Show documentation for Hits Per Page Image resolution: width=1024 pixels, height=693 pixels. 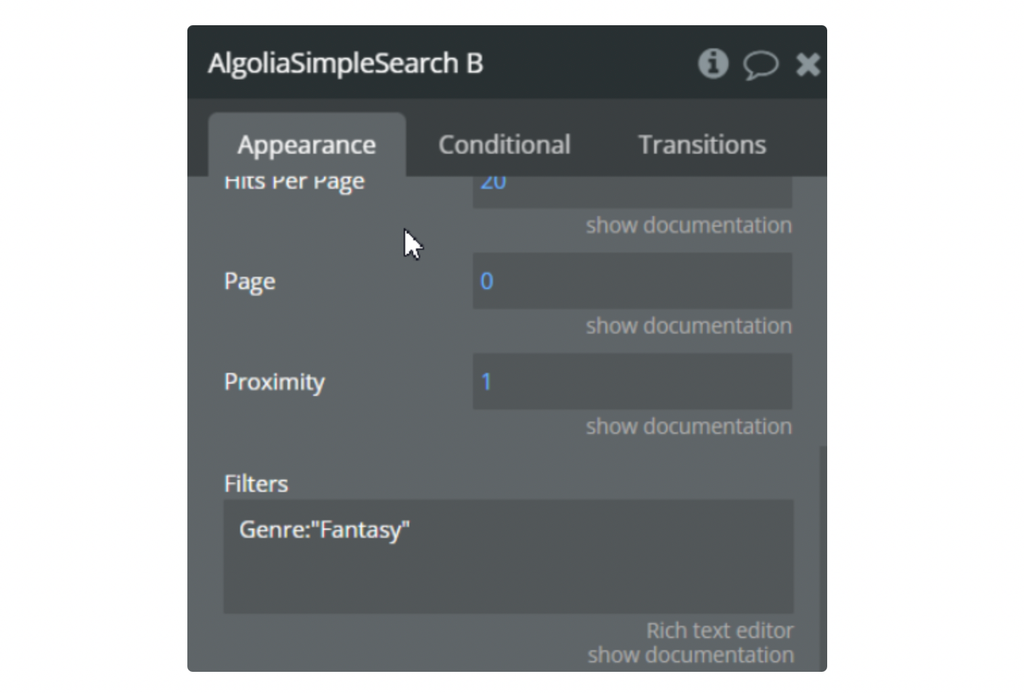pos(688,226)
